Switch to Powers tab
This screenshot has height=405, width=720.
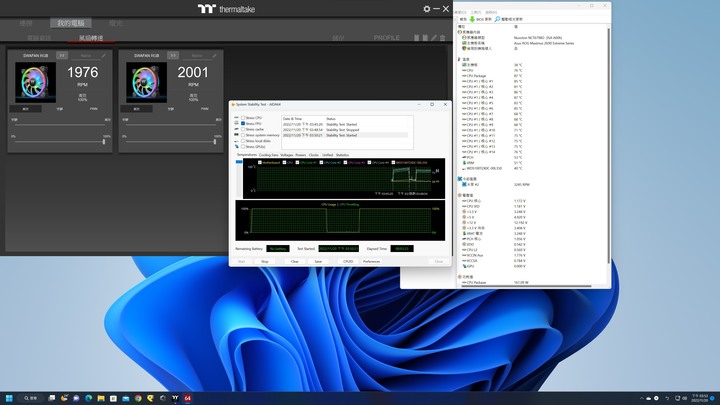(x=301, y=155)
